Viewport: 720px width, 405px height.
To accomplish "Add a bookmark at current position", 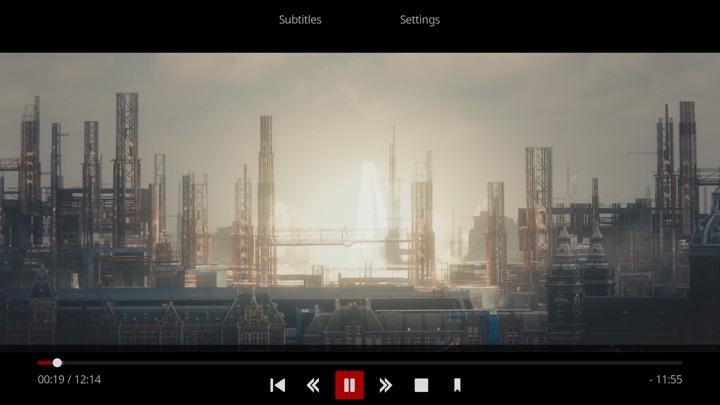I will [457, 385].
